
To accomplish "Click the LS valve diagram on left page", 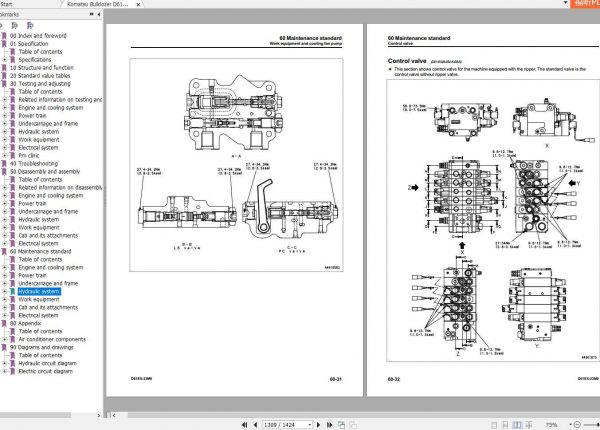I will click(188, 213).
